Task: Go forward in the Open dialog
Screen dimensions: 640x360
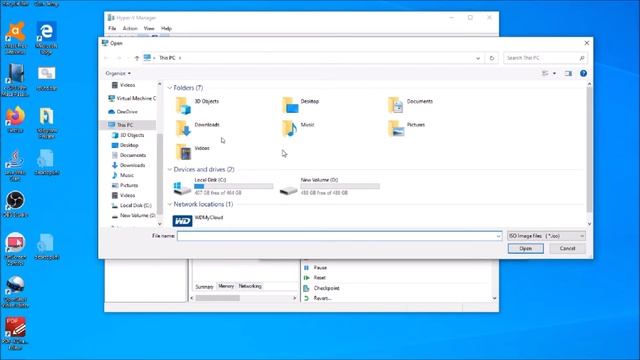Action: pos(119,58)
